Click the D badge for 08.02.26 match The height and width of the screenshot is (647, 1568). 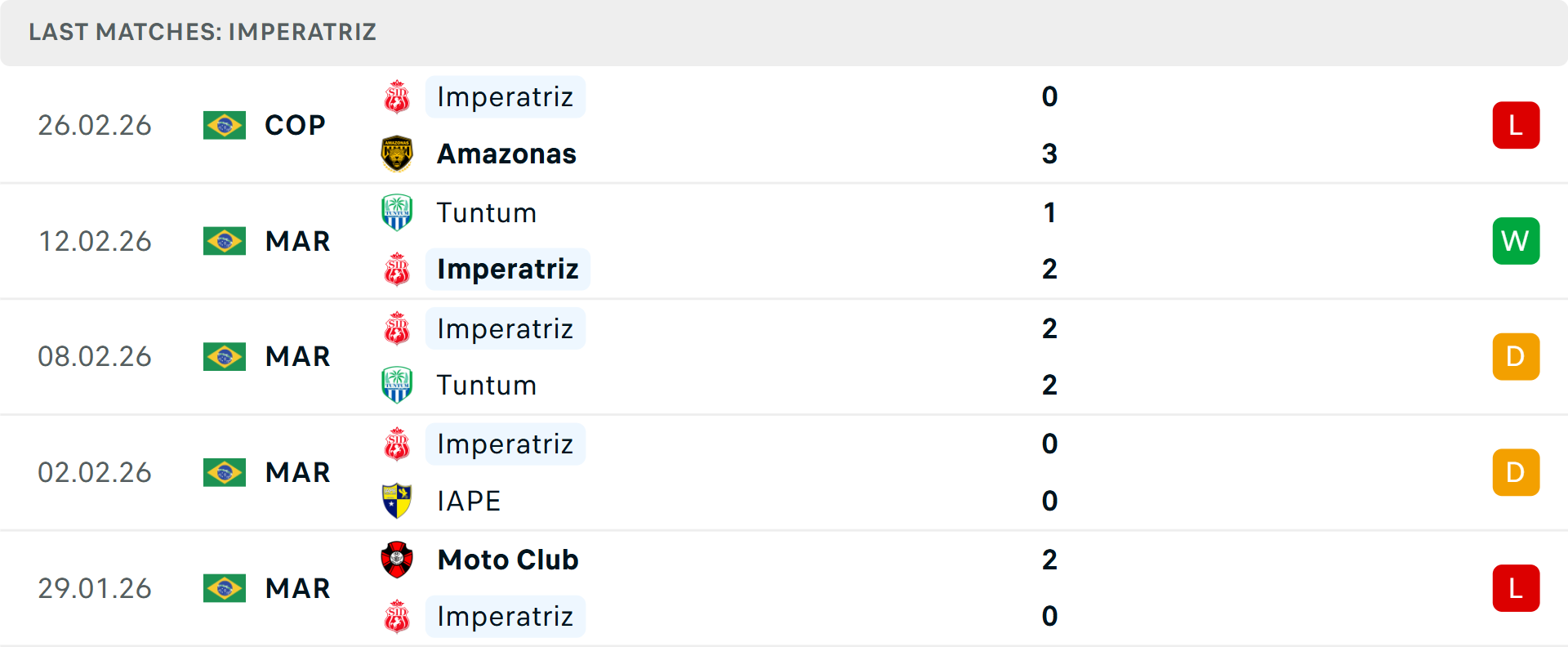1516,357
